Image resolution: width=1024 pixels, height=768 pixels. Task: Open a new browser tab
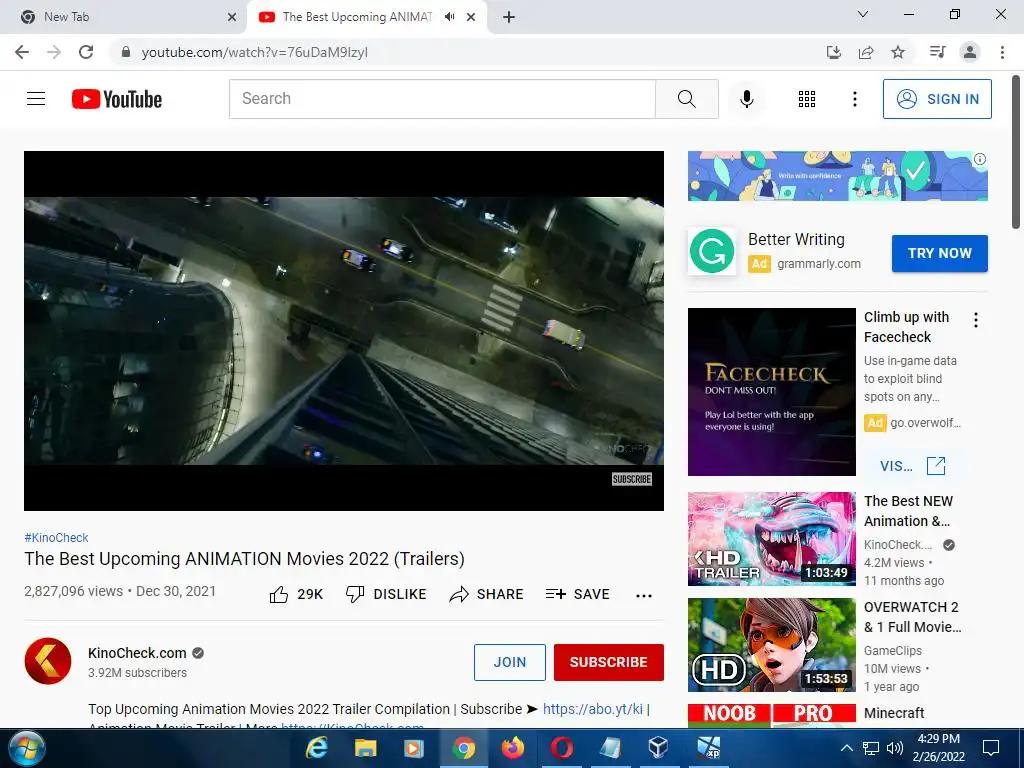coord(509,17)
